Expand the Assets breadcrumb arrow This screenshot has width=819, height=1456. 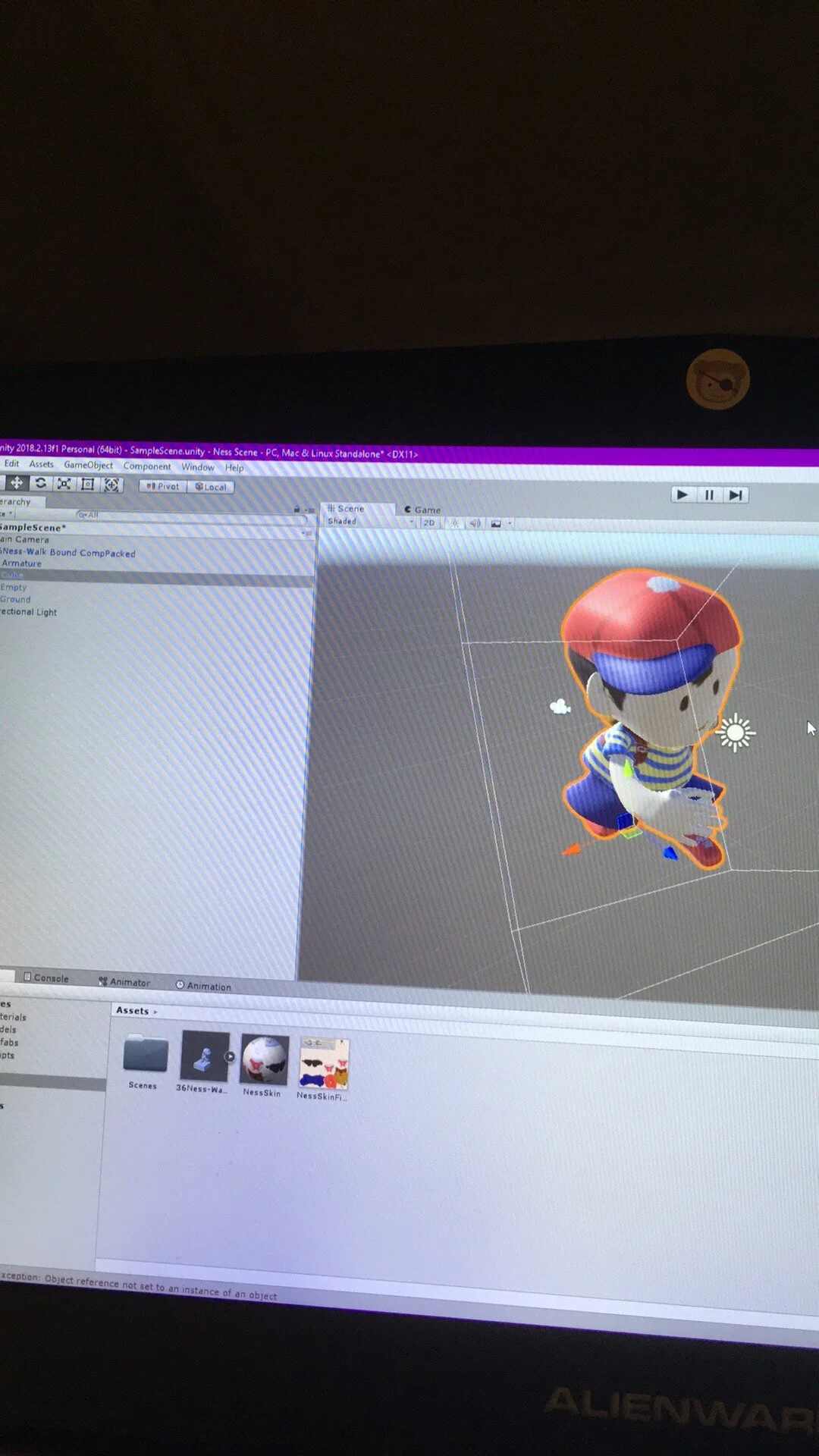pos(155,1012)
